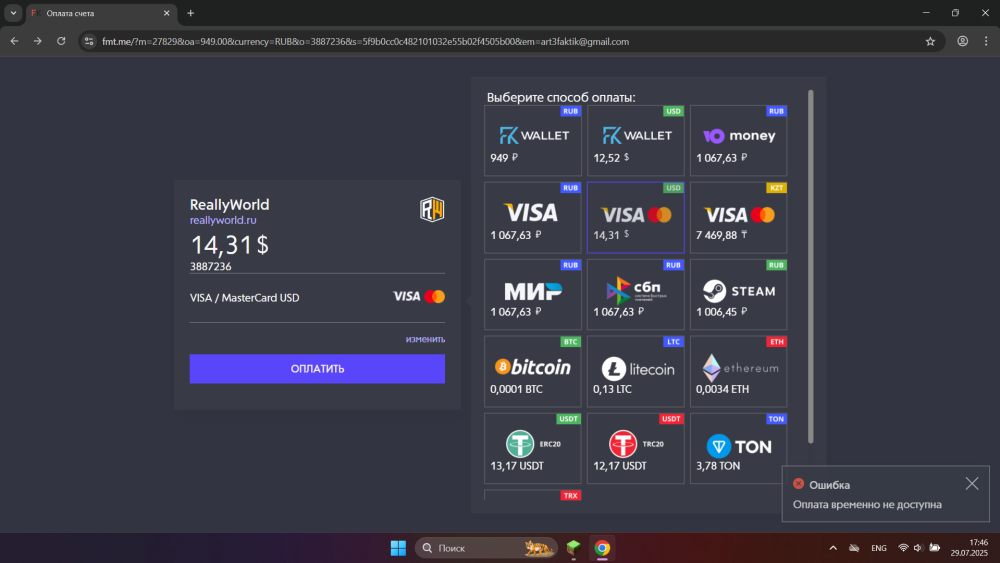Select USDT TRC20, 12,17 USDT
1000x563 pixels.
635,448
